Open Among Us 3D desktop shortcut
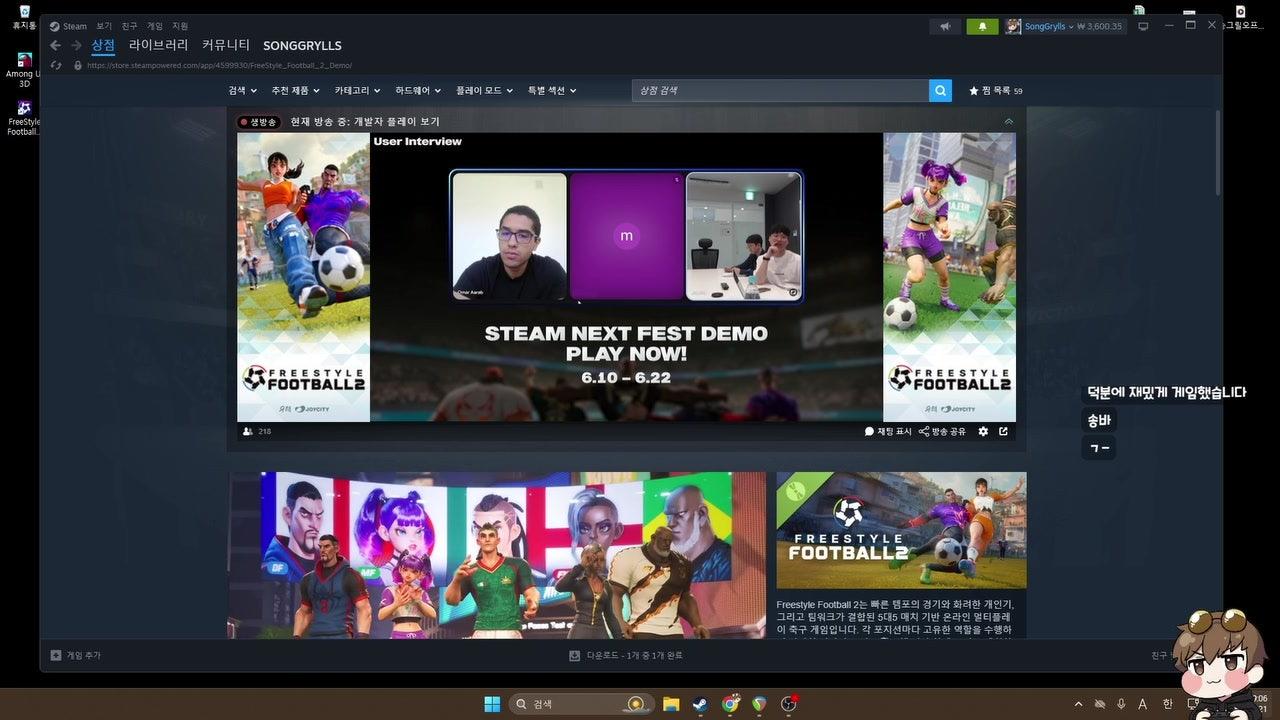This screenshot has height=720, width=1280. click(24, 70)
